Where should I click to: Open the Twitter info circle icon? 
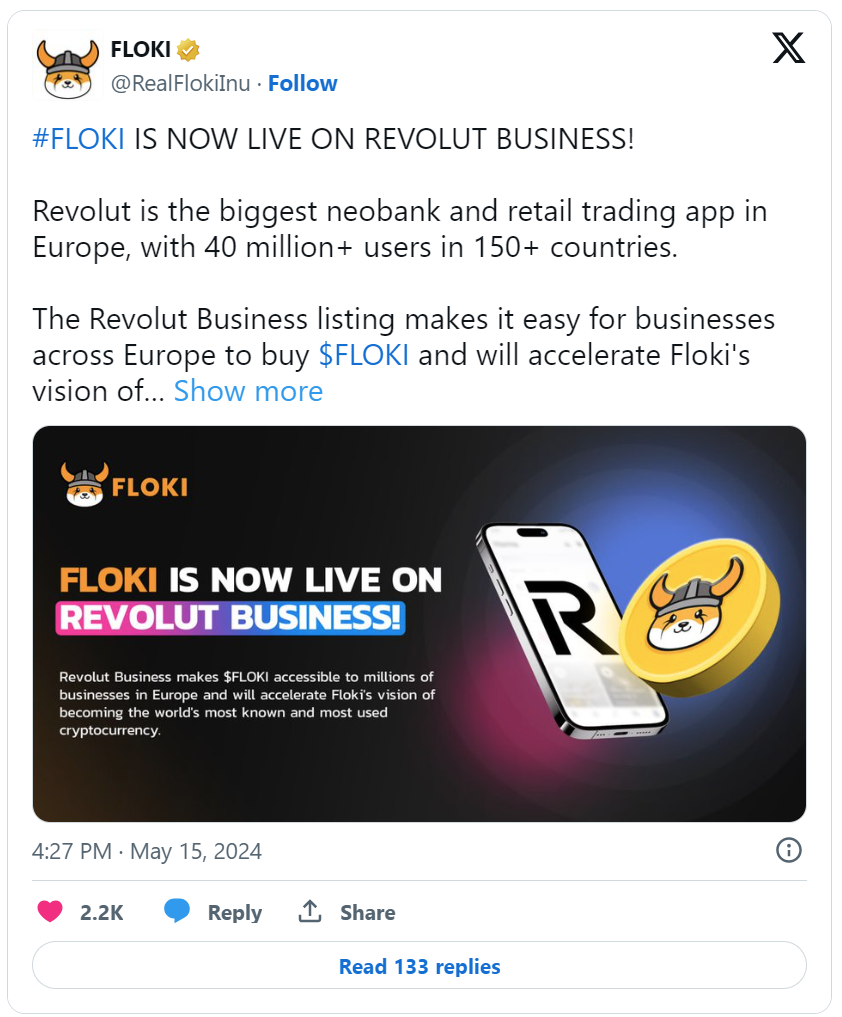coord(788,850)
